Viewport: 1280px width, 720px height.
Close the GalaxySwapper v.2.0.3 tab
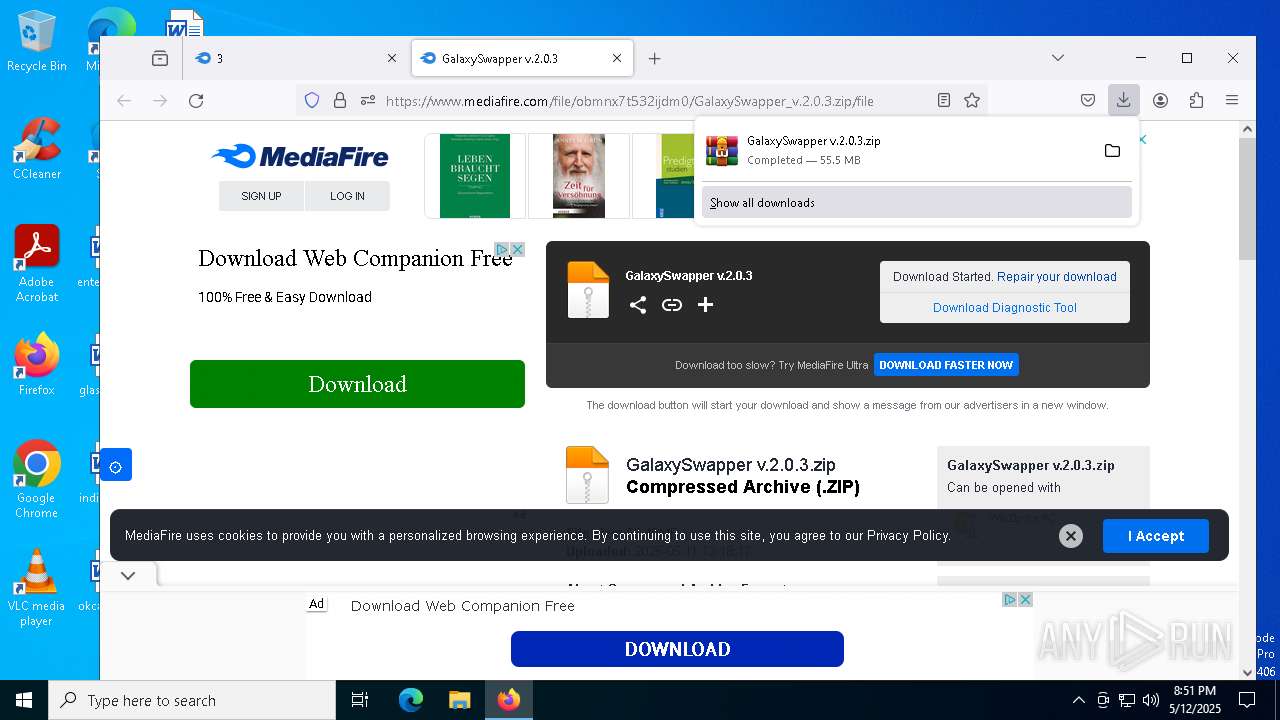tap(617, 59)
